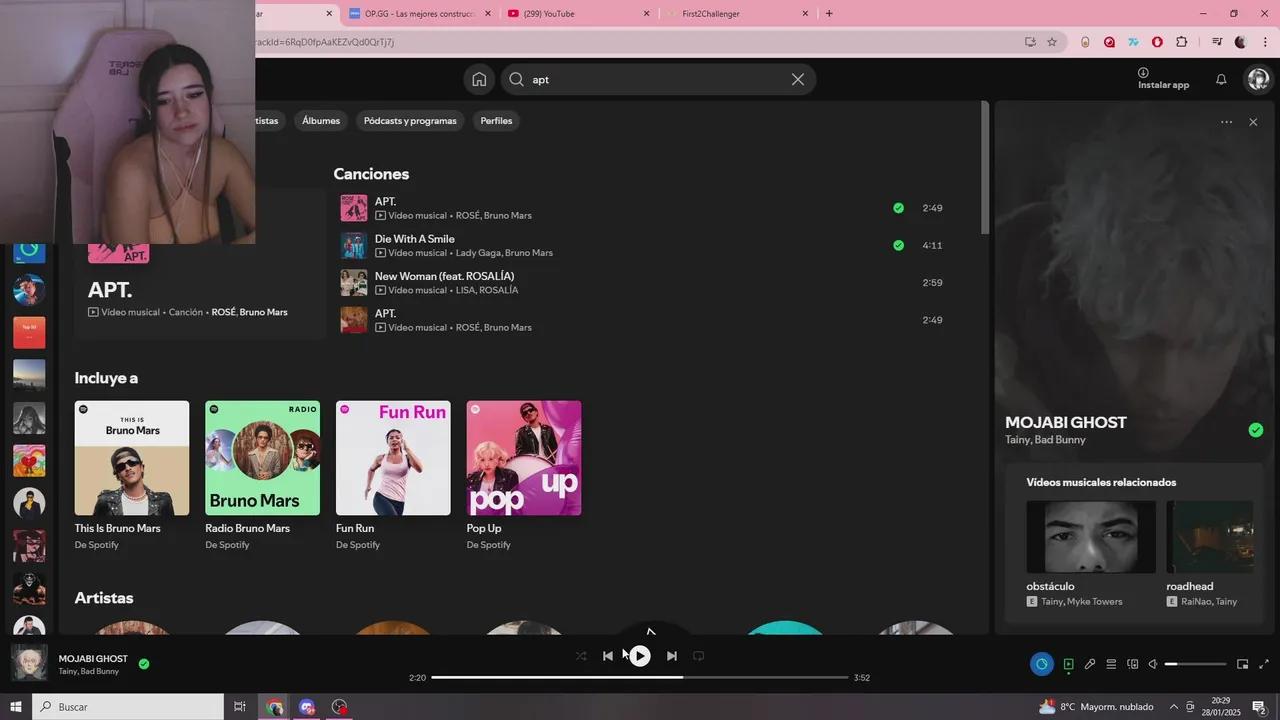Image resolution: width=1280 pixels, height=720 pixels.
Task: Open connect to a device
Action: pos(1133,664)
